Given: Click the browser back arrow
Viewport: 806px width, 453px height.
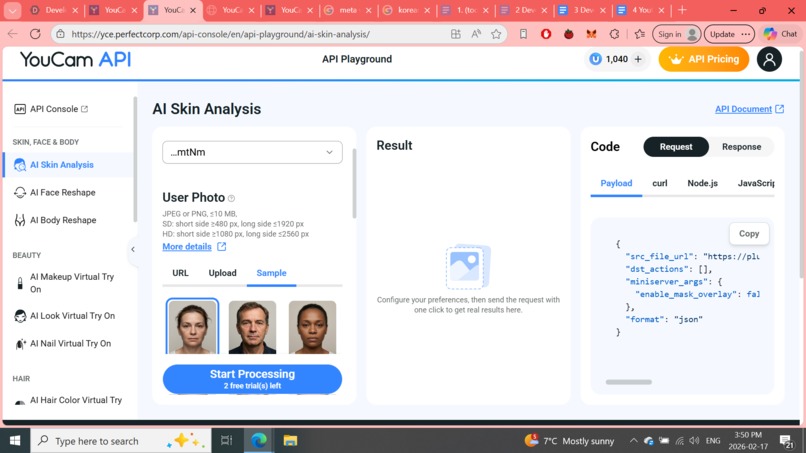Looking at the screenshot, I should [12, 34].
